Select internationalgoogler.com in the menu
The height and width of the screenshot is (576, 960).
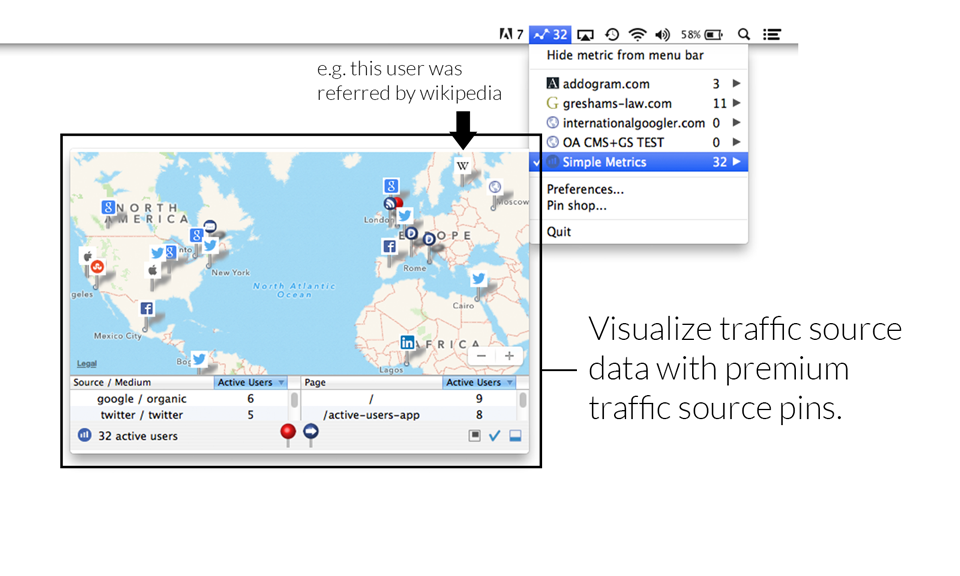(x=639, y=122)
